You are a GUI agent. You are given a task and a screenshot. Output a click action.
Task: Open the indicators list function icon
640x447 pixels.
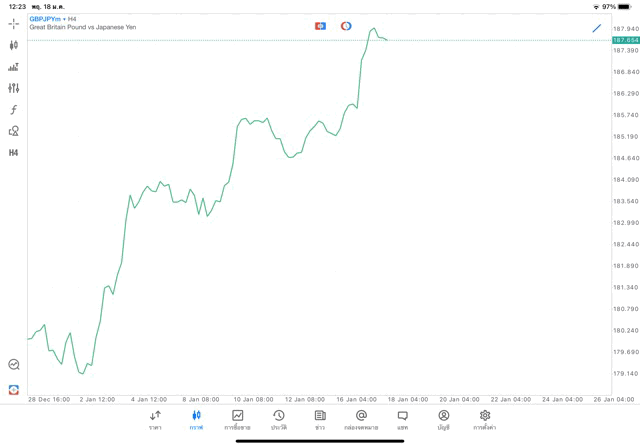pos(14,110)
